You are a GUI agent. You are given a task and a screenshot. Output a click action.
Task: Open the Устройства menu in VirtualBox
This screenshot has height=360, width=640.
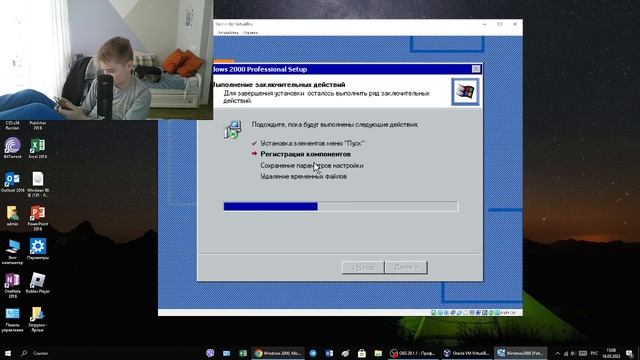(228, 32)
